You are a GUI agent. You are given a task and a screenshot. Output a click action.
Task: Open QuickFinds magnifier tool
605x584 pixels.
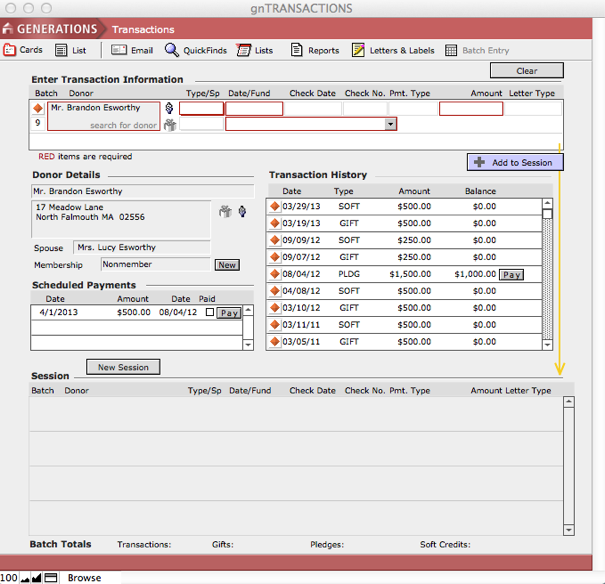click(172, 50)
